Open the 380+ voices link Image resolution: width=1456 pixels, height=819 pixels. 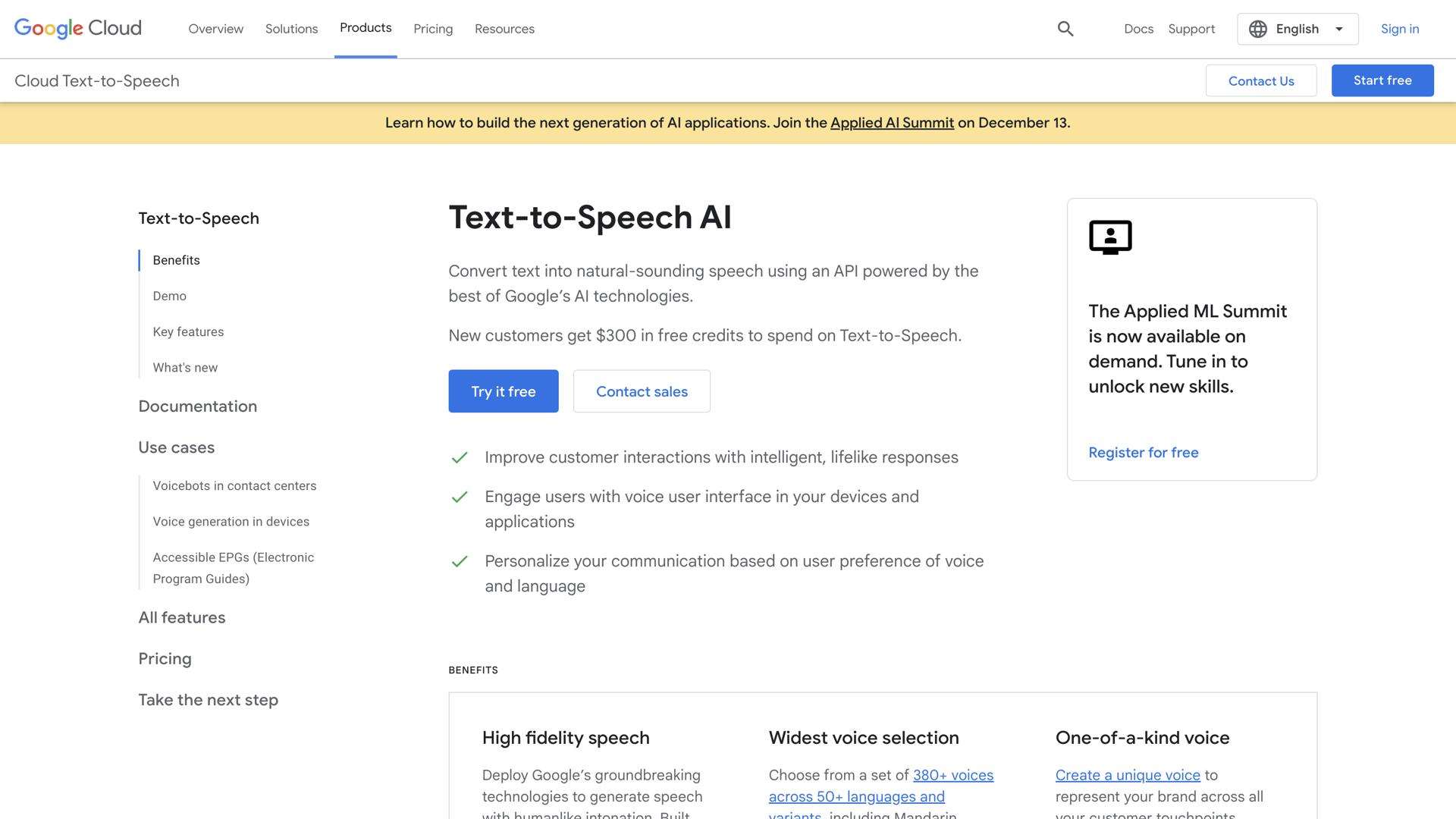952,774
